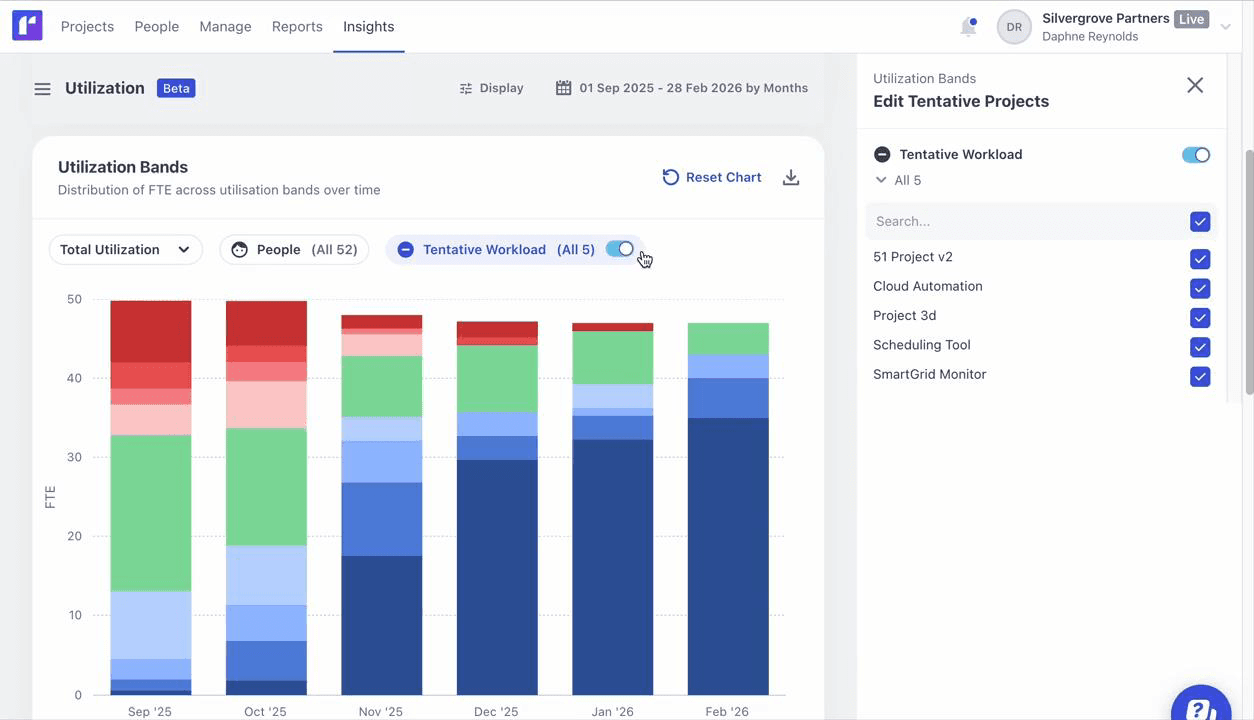Click the Display button label

coord(501,88)
